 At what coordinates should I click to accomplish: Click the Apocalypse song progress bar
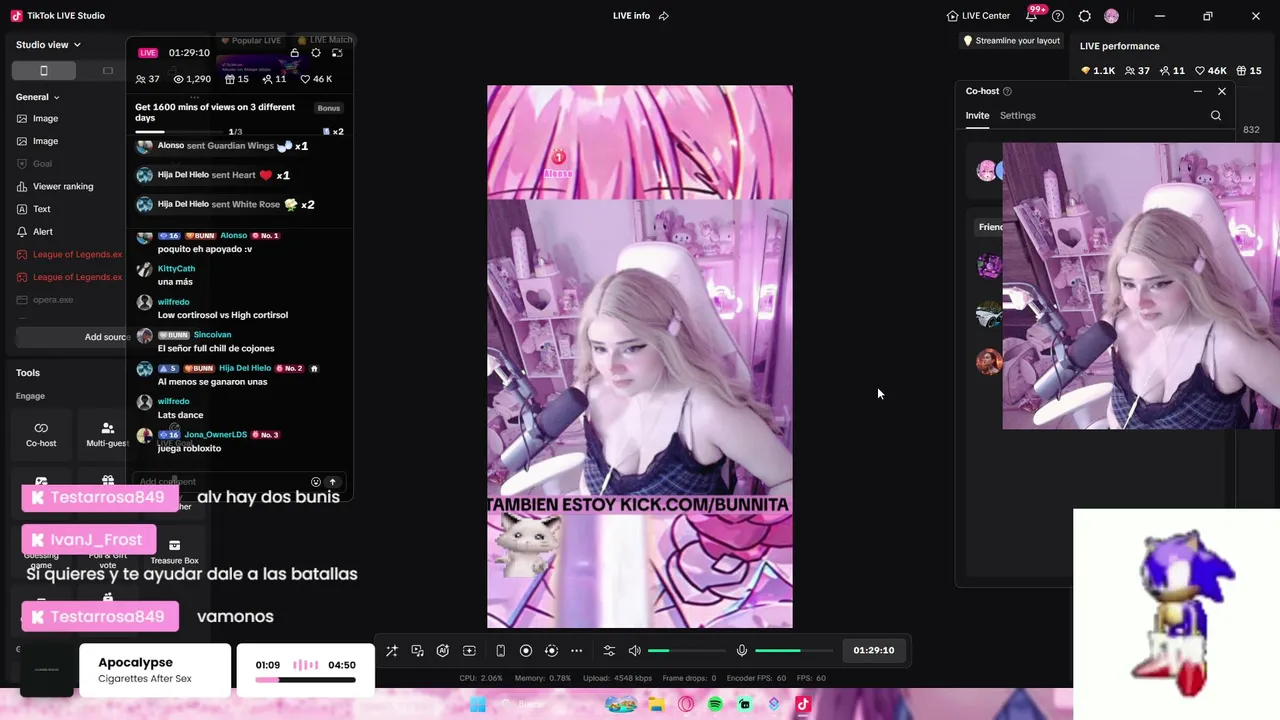(x=305, y=680)
